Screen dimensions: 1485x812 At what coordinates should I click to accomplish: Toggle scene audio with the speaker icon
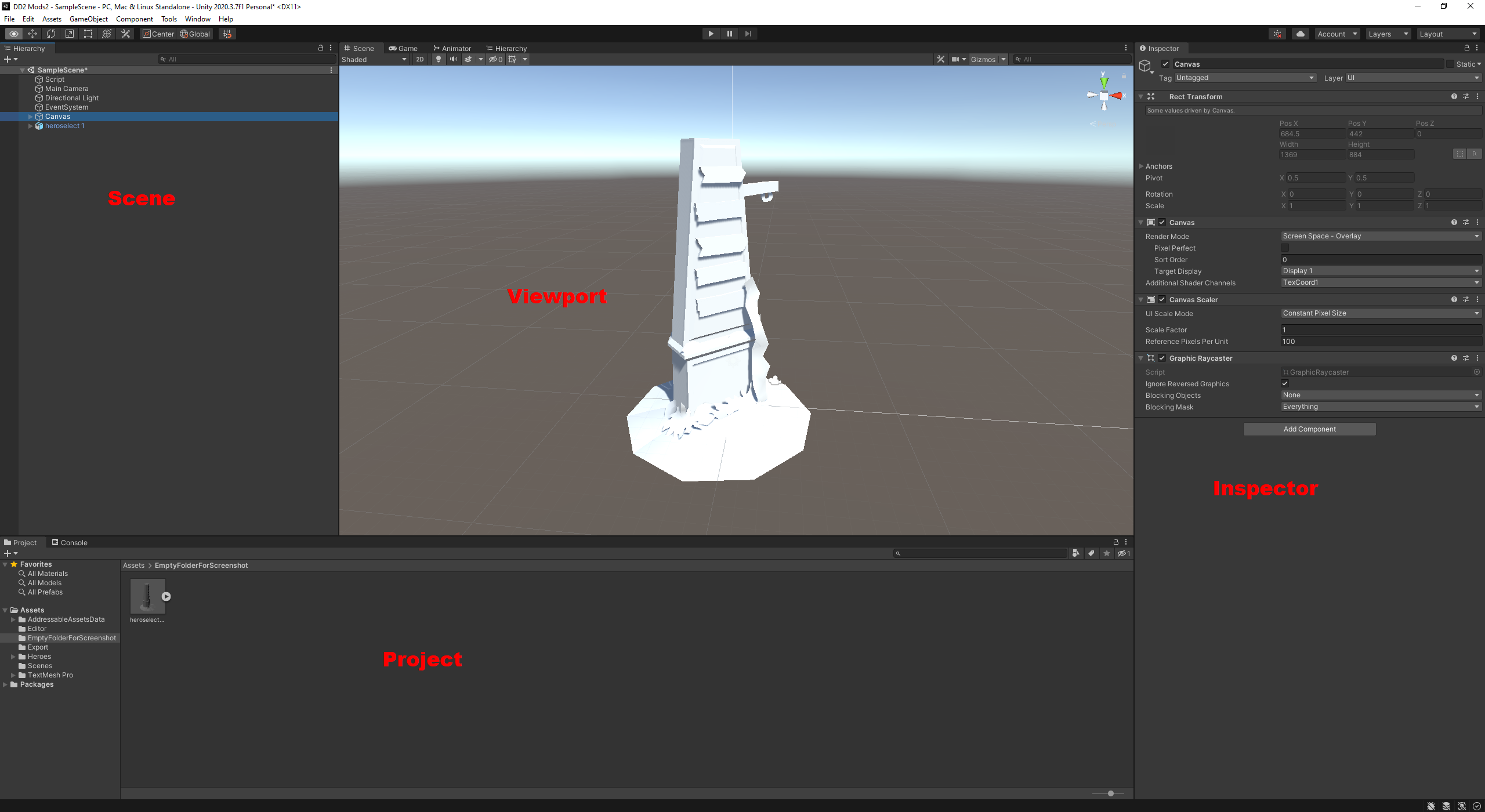coord(454,59)
